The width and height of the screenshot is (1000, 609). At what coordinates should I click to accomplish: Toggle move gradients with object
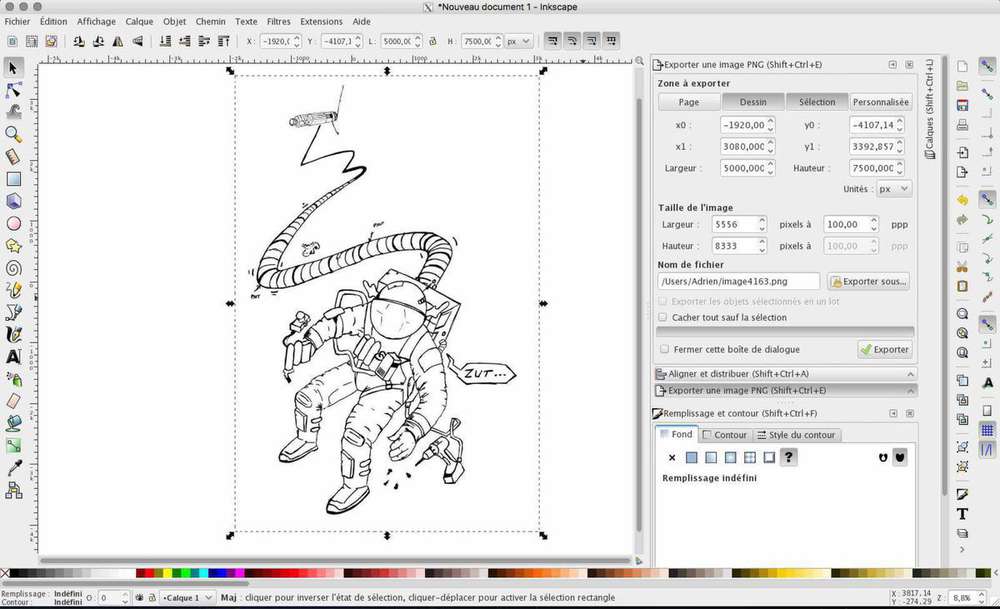tap(592, 41)
